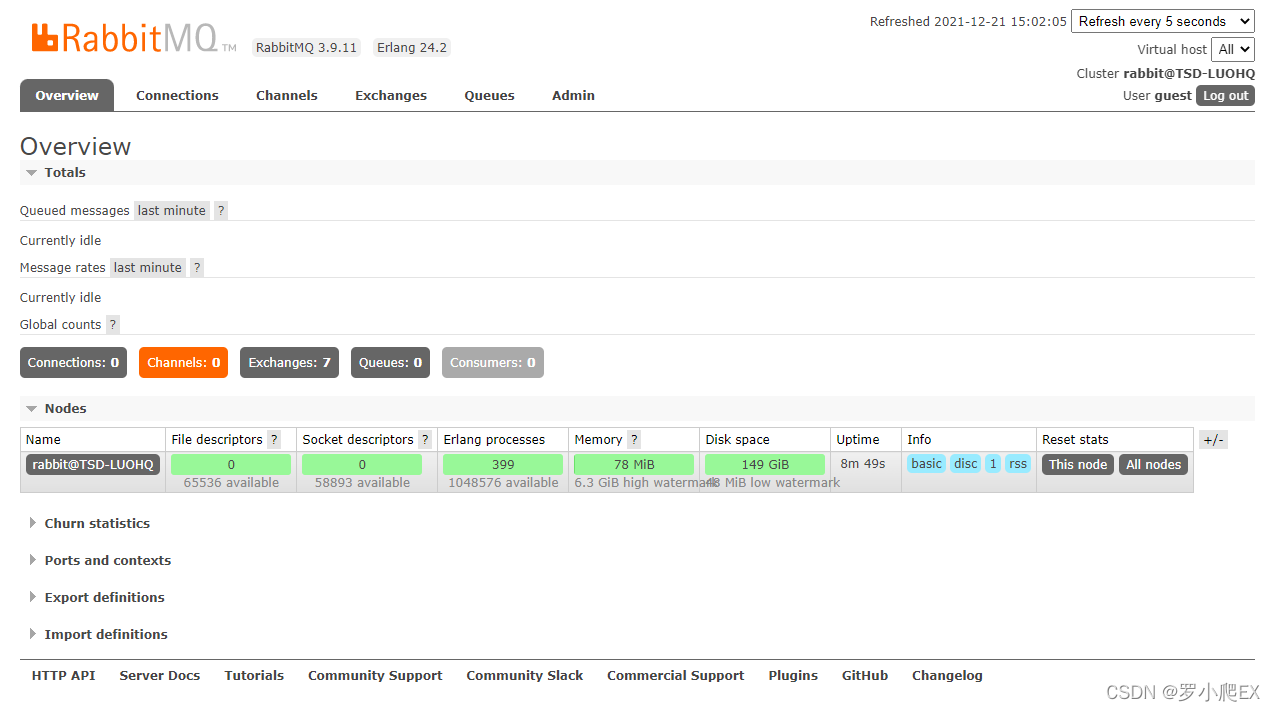This screenshot has width=1275, height=711.
Task: Switch to the Overview tab
Action: (x=67, y=96)
